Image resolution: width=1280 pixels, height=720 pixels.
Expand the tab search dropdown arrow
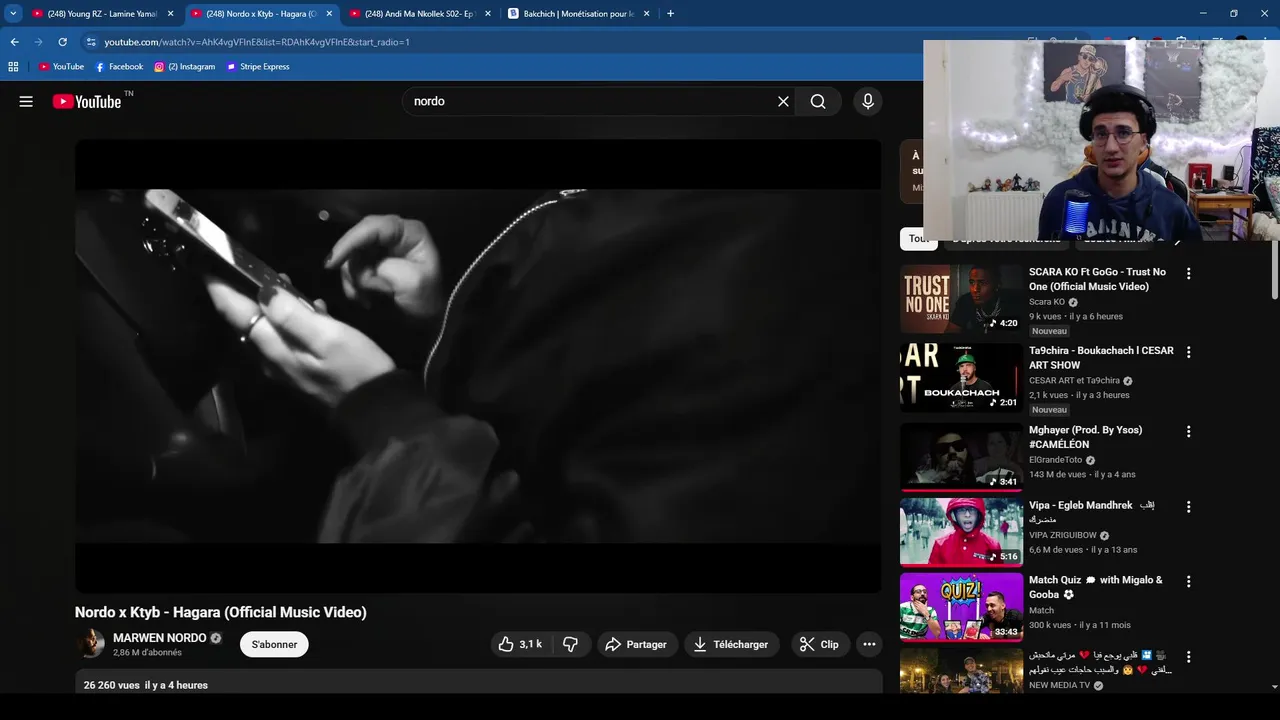pos(13,14)
